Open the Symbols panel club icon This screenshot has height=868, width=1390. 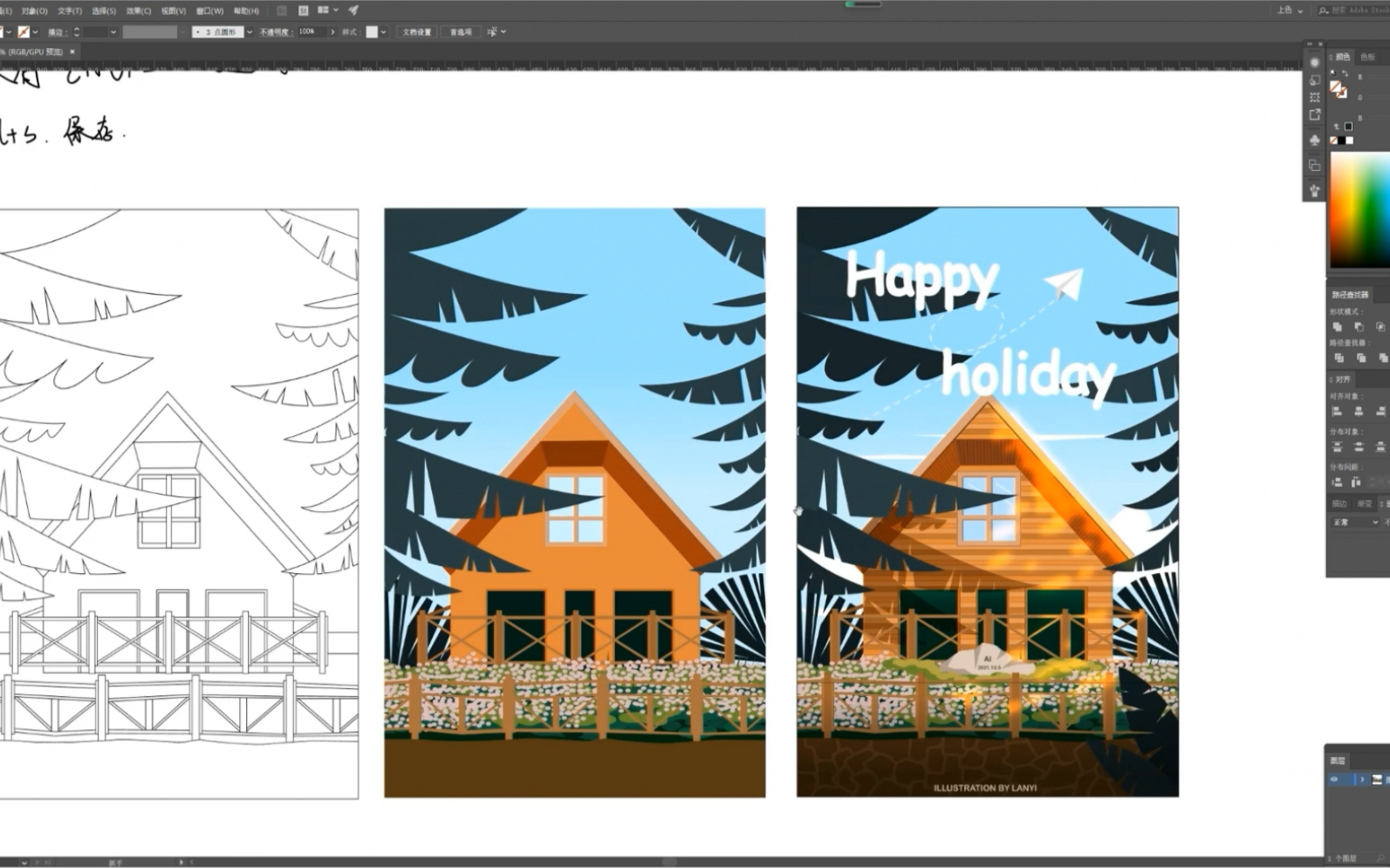[1315, 140]
